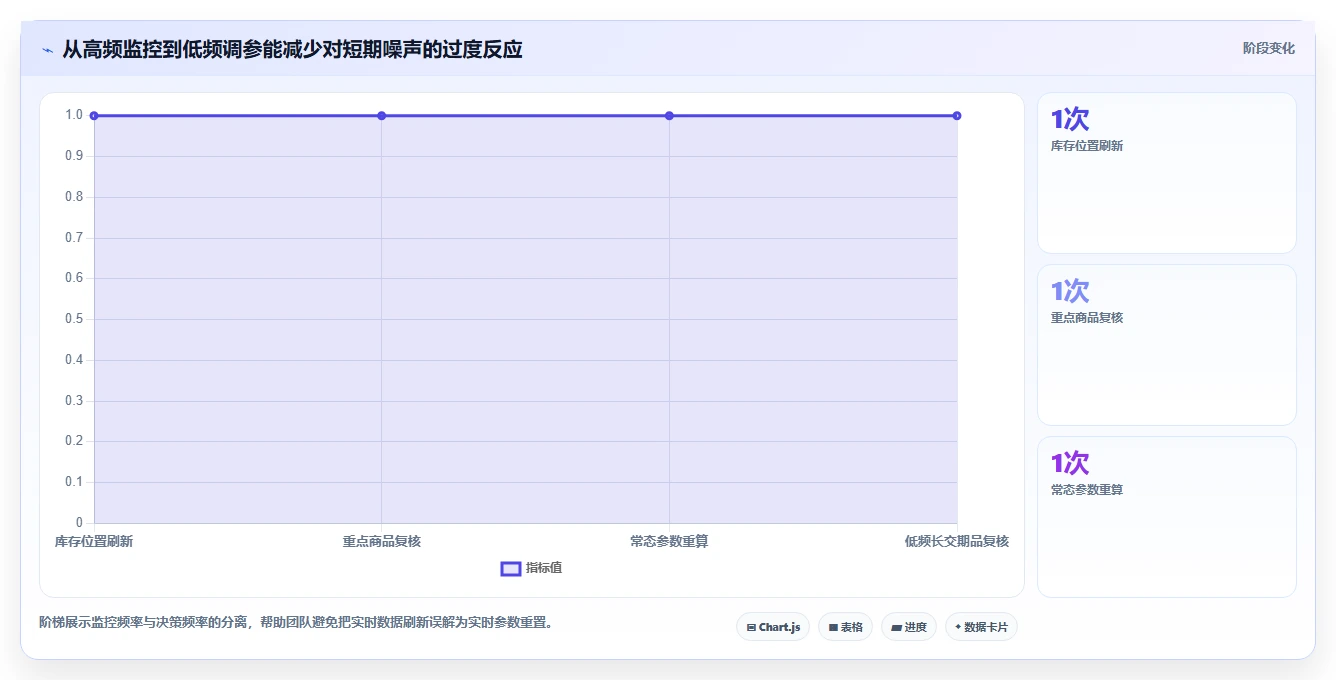The image size is (1336, 680).
Task: Open the 重点商品复核 1次 stat card
Action: click(x=1167, y=345)
